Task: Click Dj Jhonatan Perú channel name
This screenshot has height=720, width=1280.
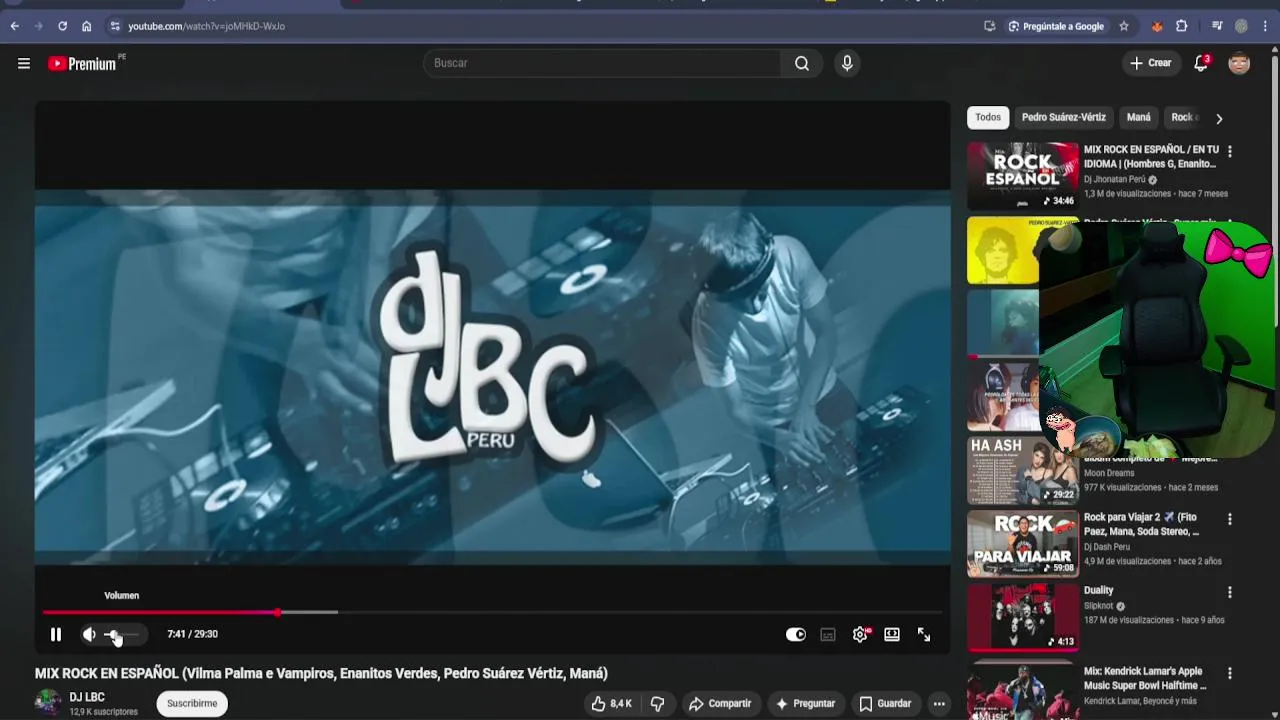Action: click(1115, 180)
